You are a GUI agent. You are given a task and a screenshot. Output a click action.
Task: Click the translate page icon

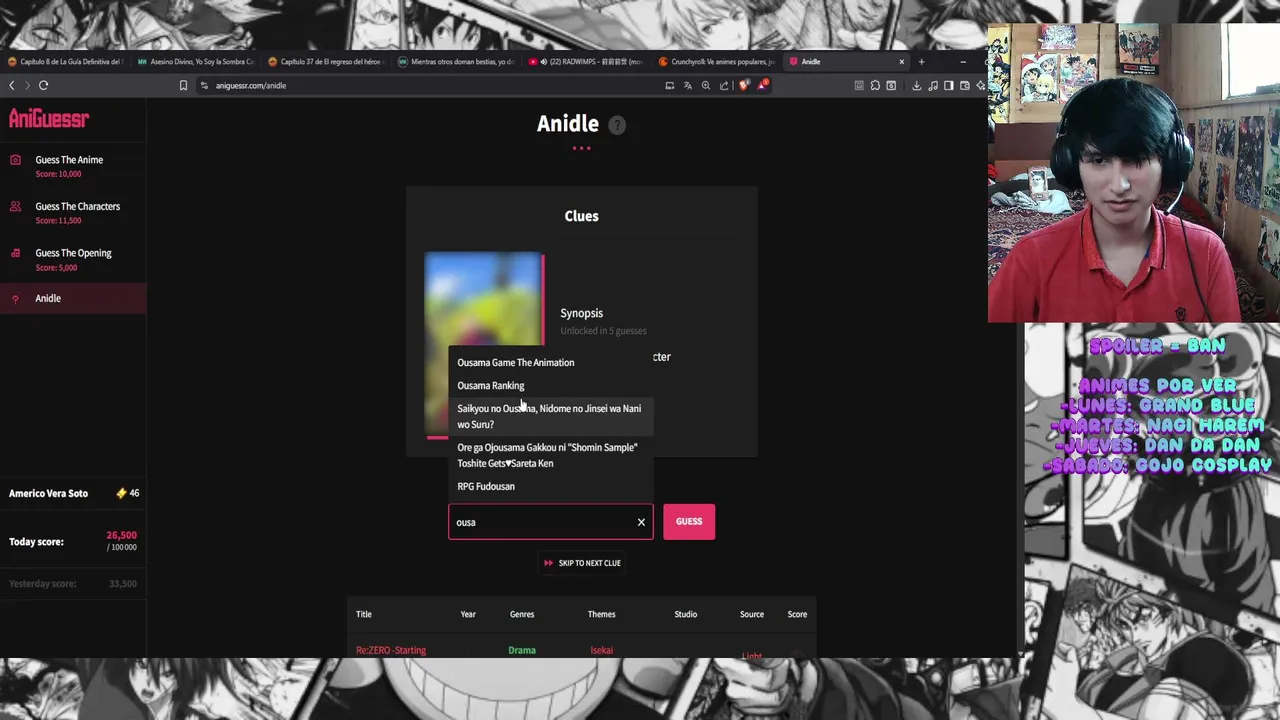[x=687, y=86]
